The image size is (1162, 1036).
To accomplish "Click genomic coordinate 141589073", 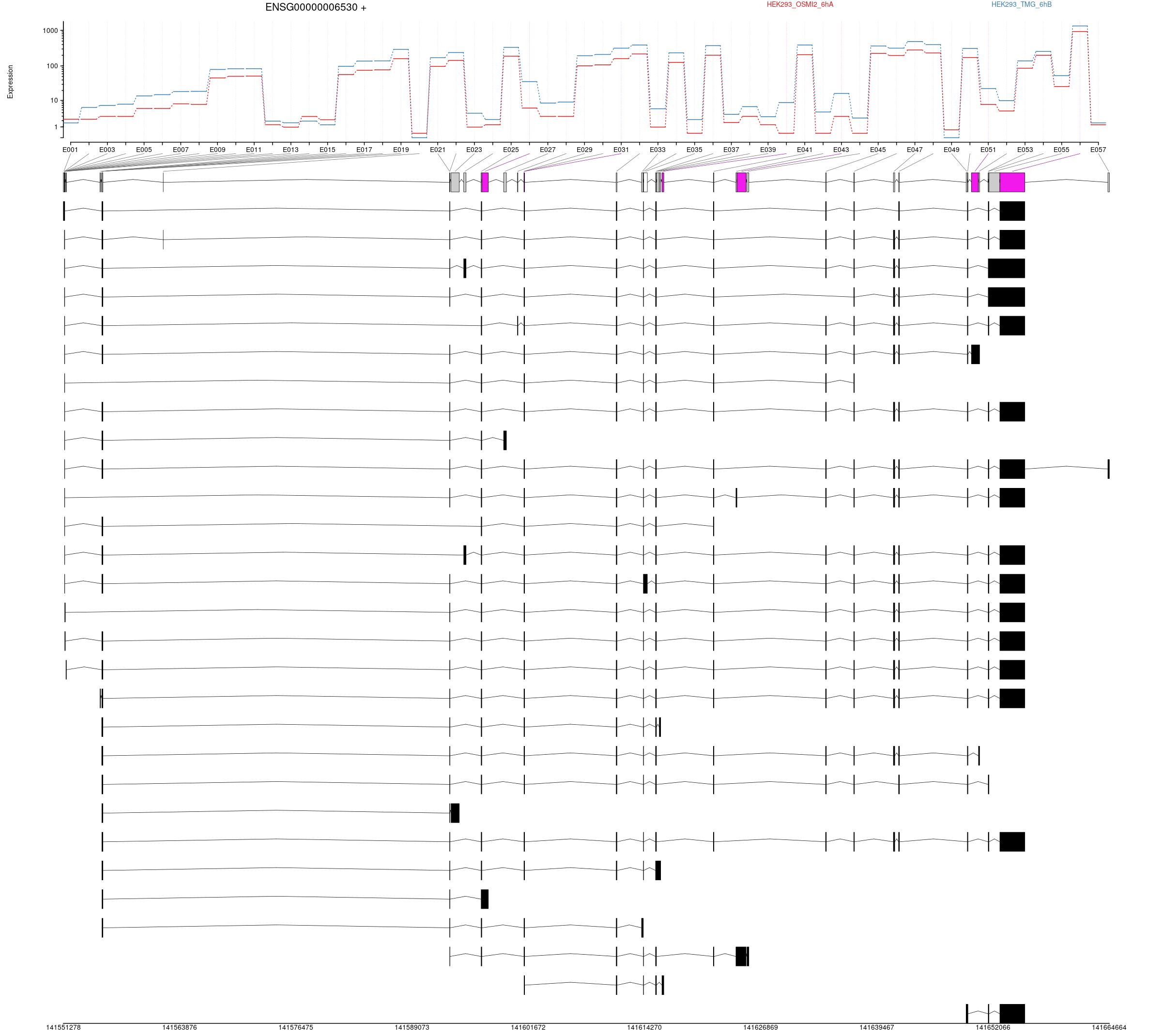I will (412, 1027).
